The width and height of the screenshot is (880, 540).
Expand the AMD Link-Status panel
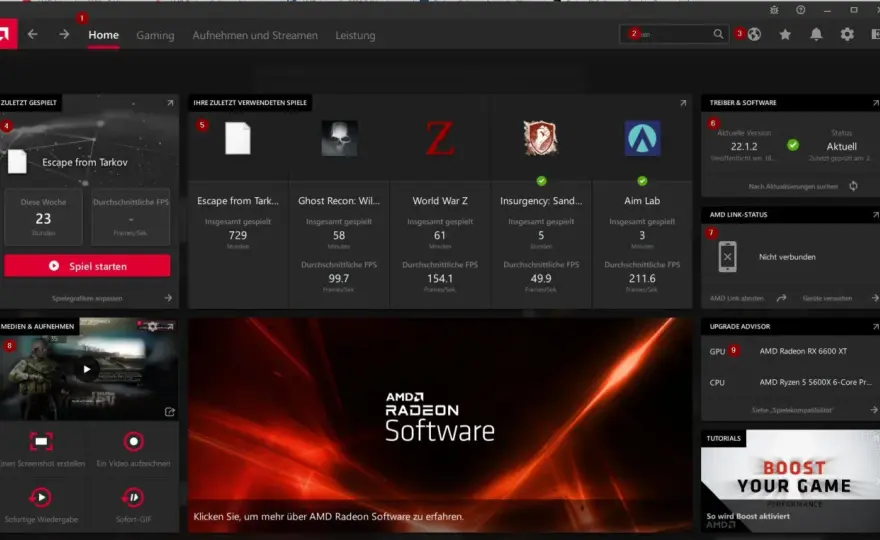pyautogui.click(x=875, y=214)
